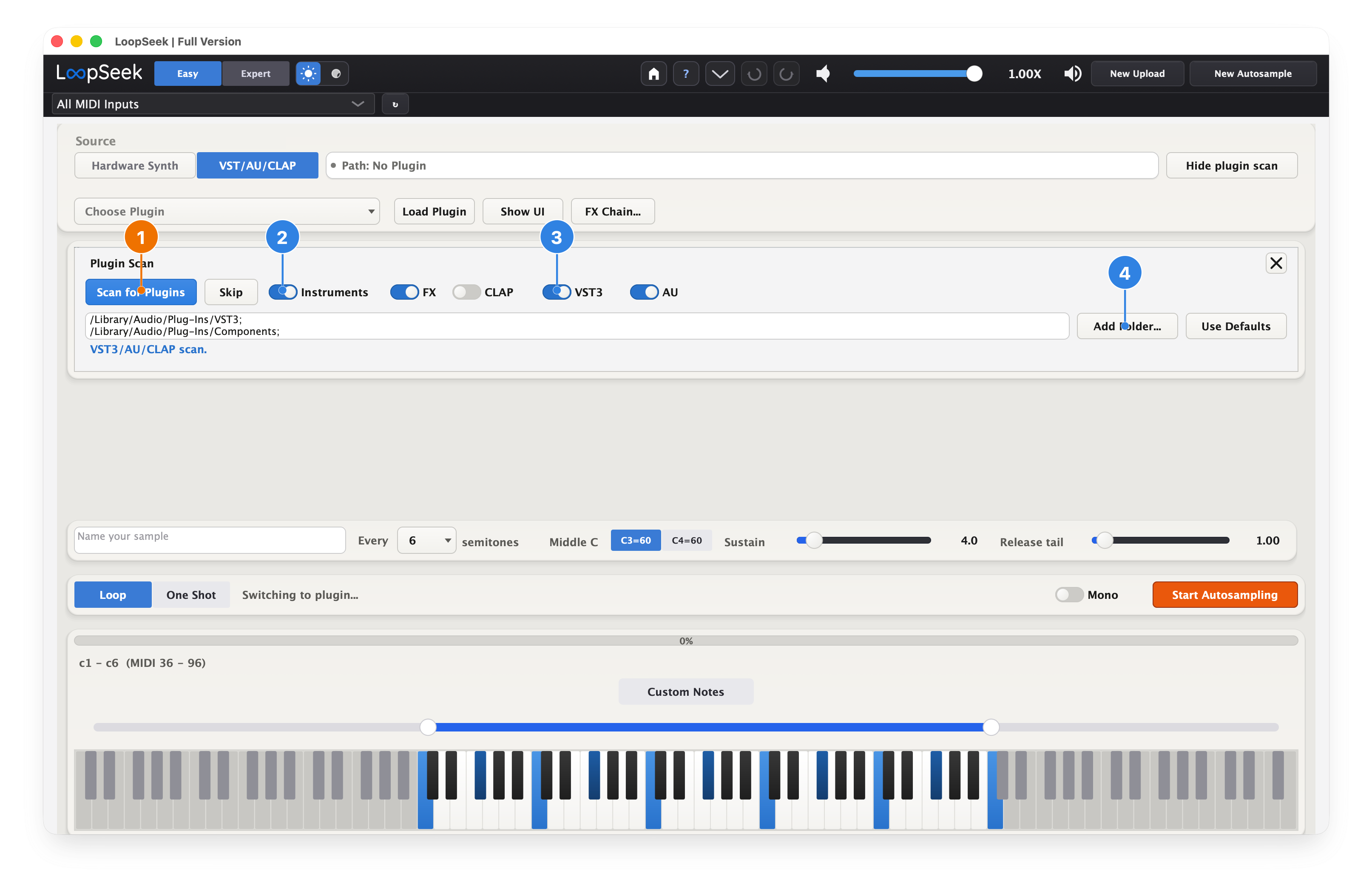Viewport: 1372px width, 893px height.
Task: Select Hardware Synth source tab
Action: coord(135,165)
